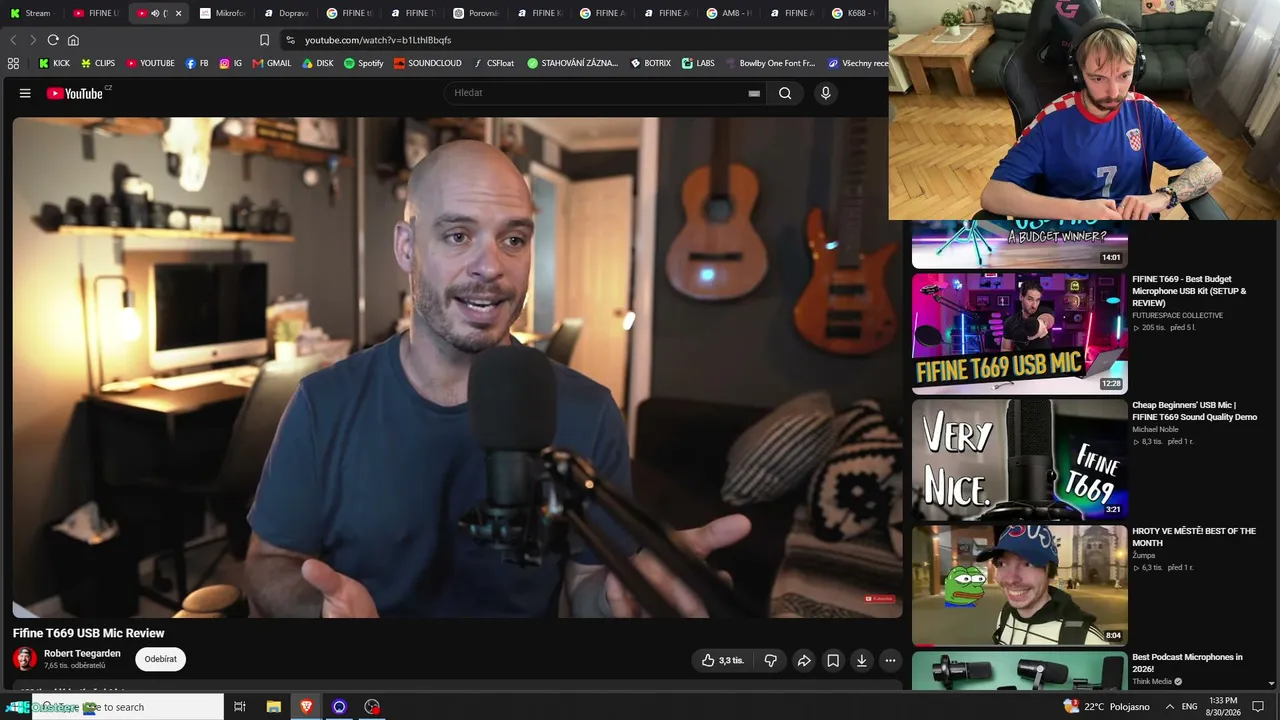Switch the ENG input language indicator
The height and width of the screenshot is (720, 1280).
point(1190,707)
